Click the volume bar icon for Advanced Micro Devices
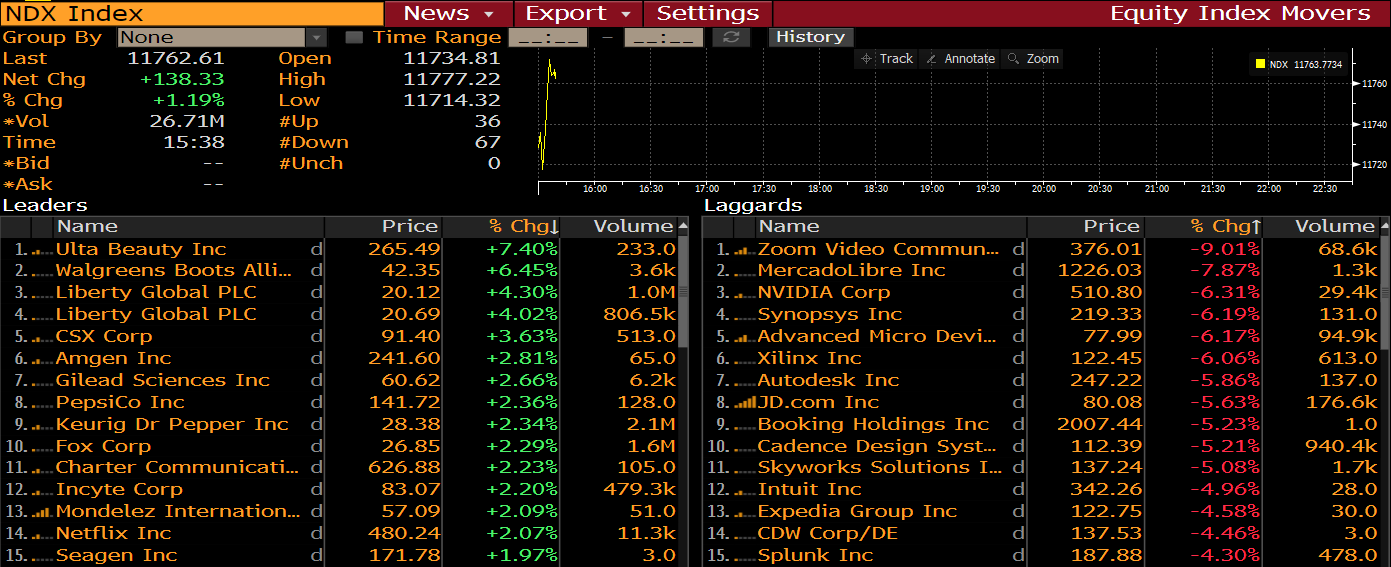The width and height of the screenshot is (1391, 567). (x=744, y=337)
